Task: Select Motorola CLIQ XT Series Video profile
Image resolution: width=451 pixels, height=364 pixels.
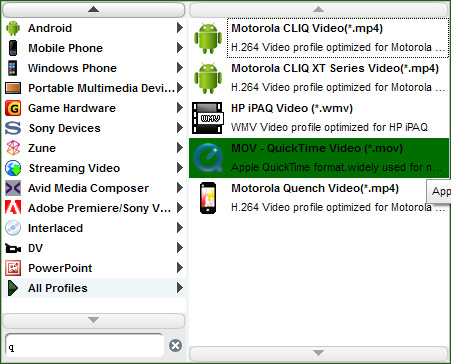Action: click(x=319, y=78)
